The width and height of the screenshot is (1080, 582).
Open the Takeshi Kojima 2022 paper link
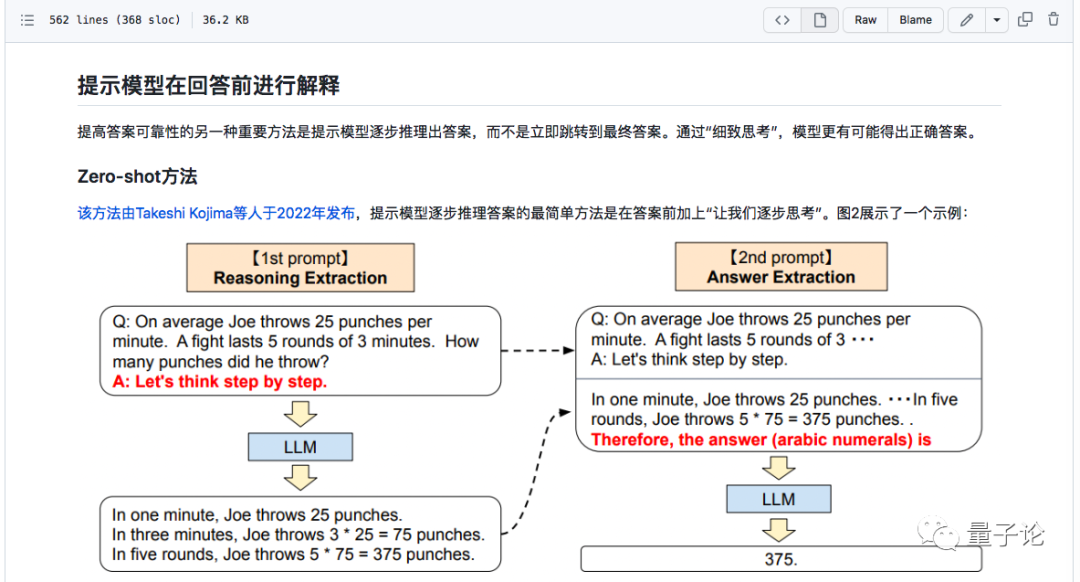click(x=216, y=214)
